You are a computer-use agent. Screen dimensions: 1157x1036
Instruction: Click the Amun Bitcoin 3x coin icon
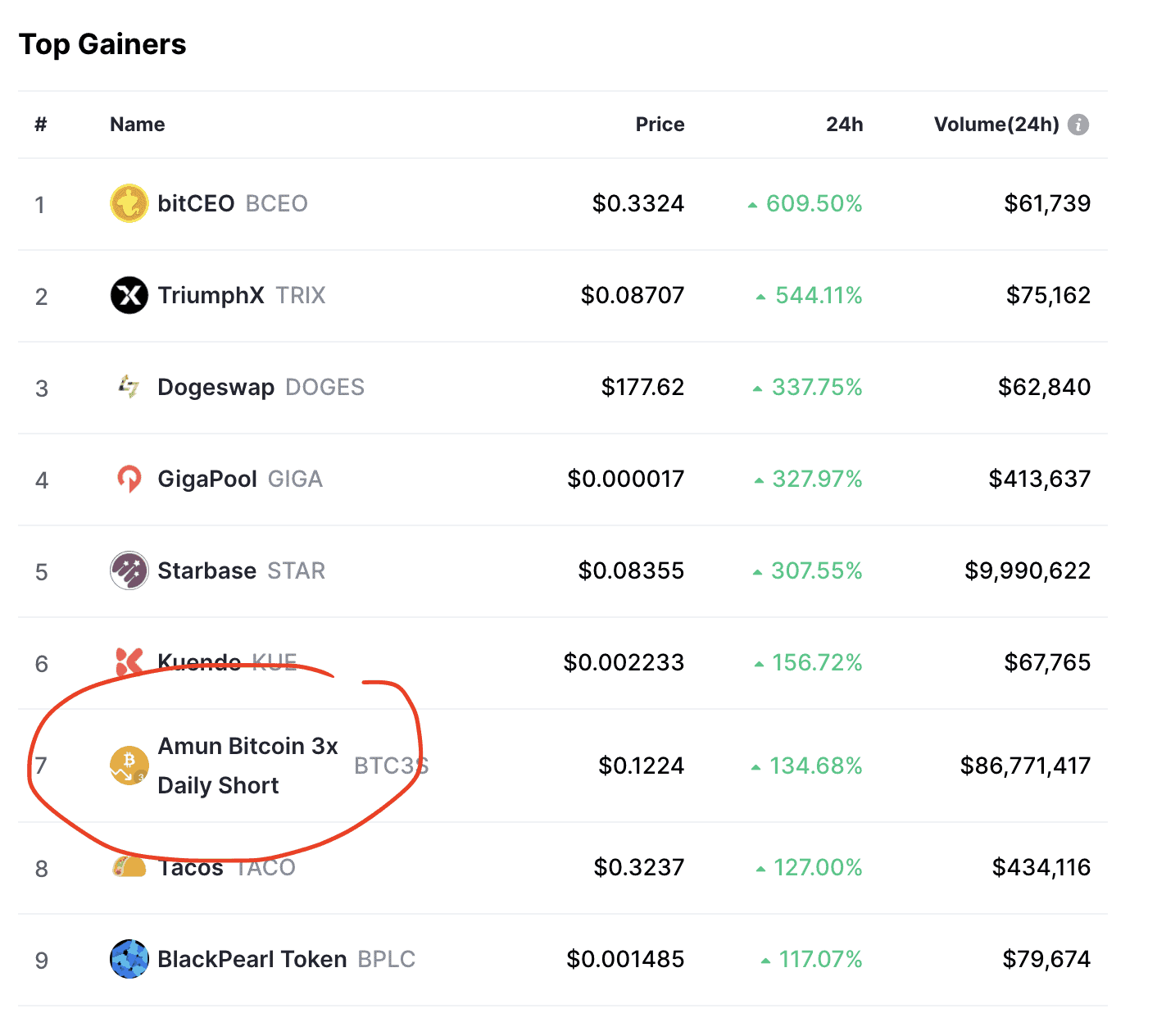[x=129, y=766]
